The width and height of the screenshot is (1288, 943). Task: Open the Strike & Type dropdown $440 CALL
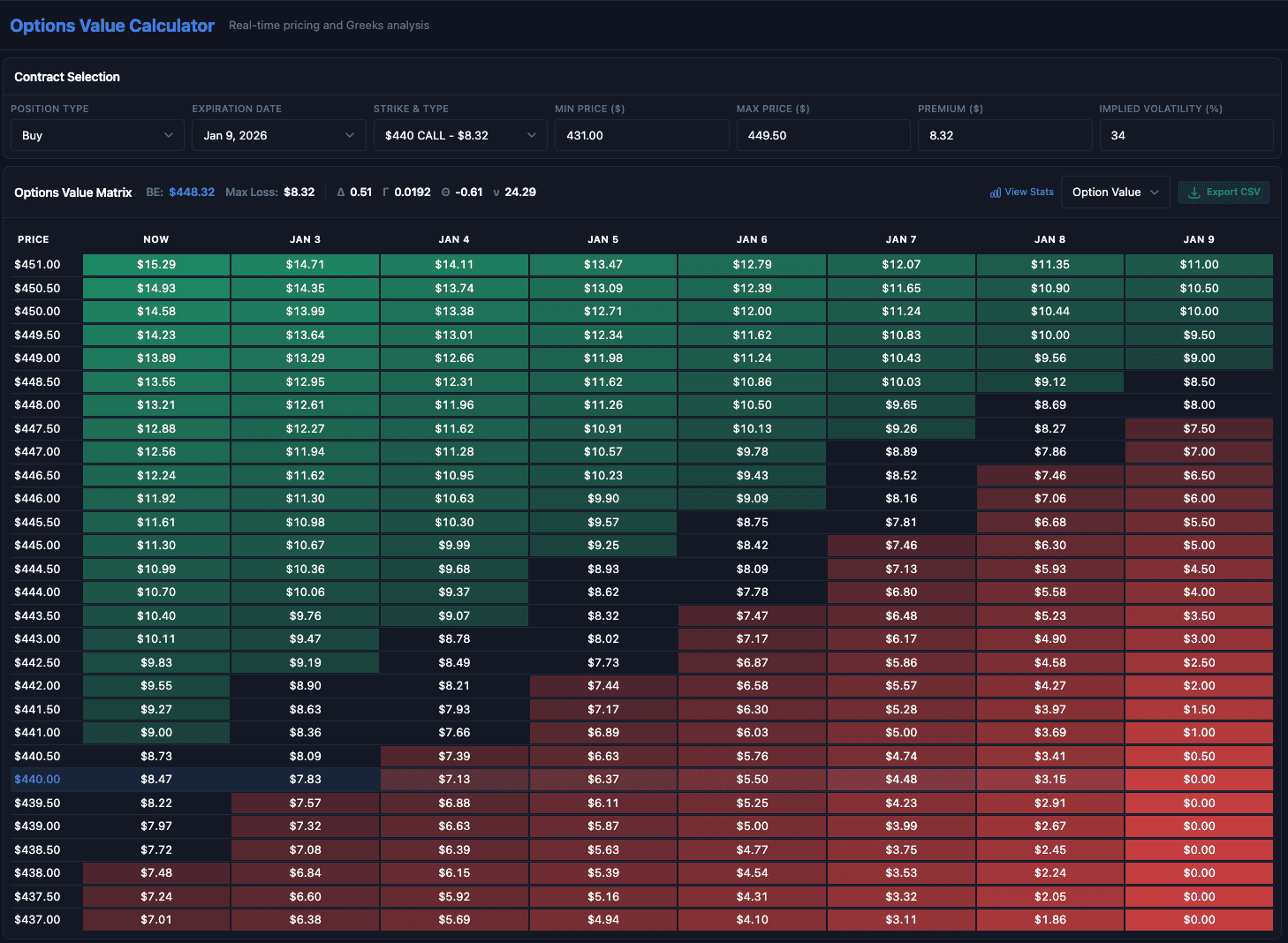click(x=460, y=135)
